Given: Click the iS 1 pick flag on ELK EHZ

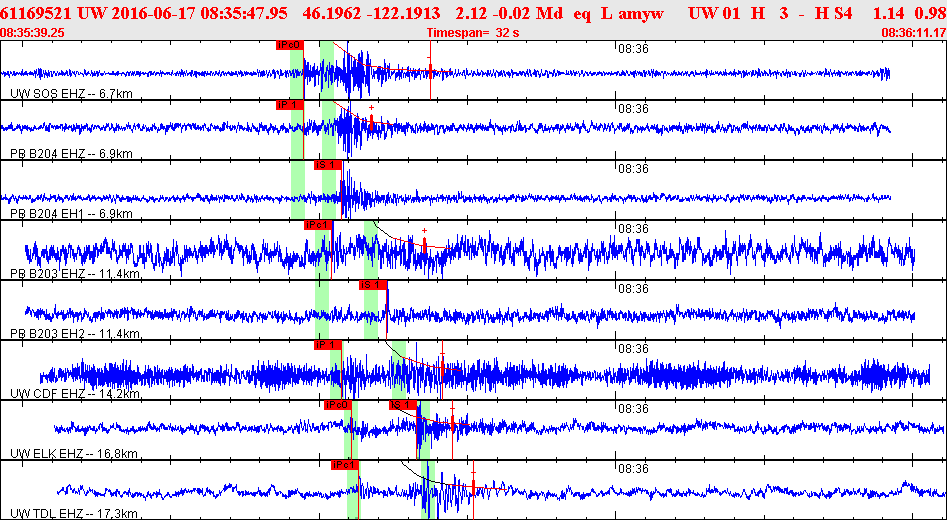Looking at the screenshot, I should point(403,405).
